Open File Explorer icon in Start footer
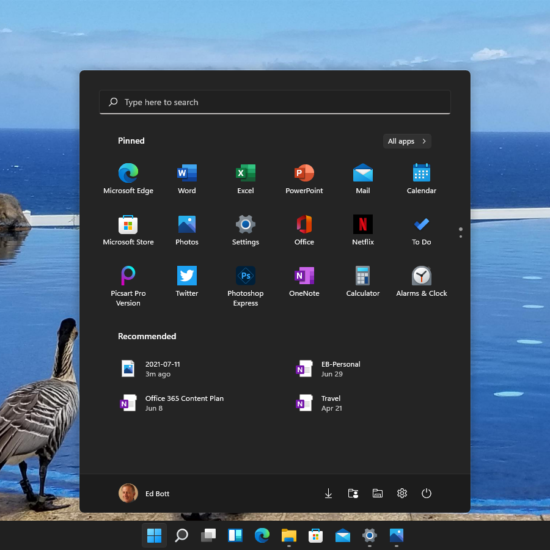The image size is (550, 550). (x=377, y=493)
